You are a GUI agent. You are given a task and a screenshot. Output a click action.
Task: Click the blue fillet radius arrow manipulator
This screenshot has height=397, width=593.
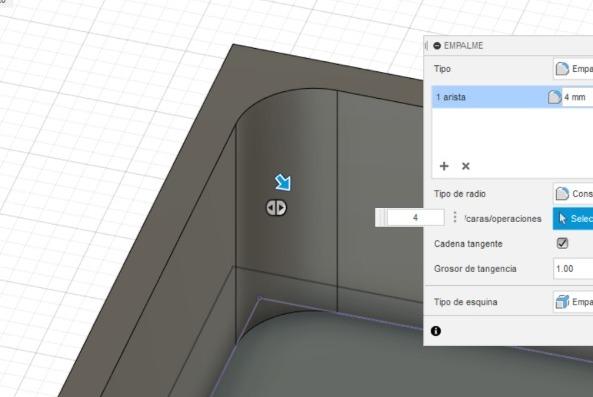click(x=283, y=182)
